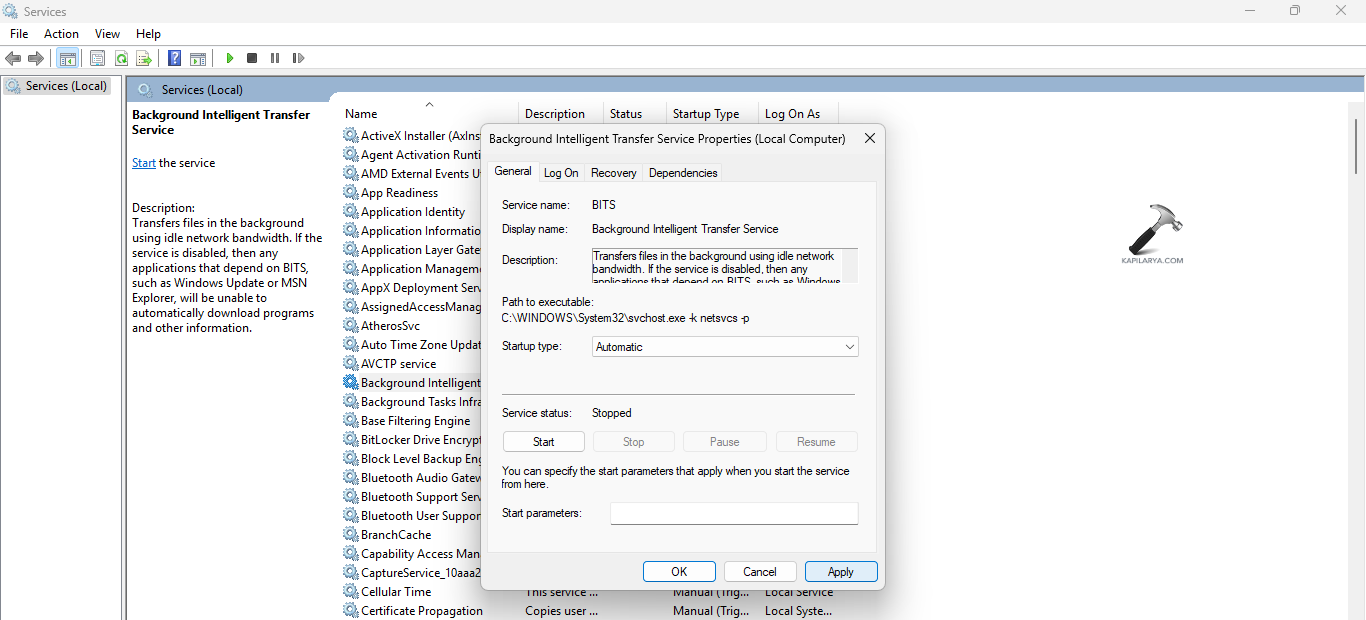Click the Stop service toolbar icon
The width and height of the screenshot is (1366, 620).
[x=252, y=57]
